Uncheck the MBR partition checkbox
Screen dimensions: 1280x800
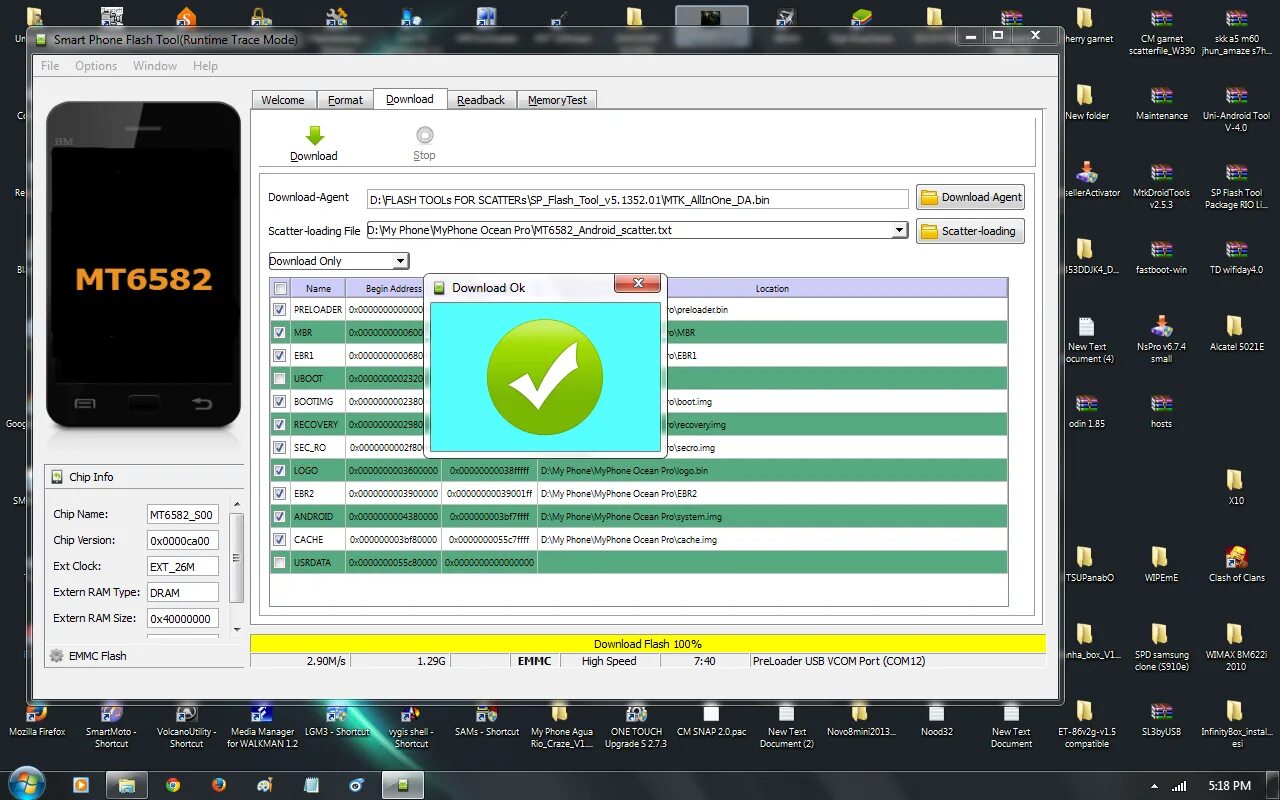click(280, 333)
